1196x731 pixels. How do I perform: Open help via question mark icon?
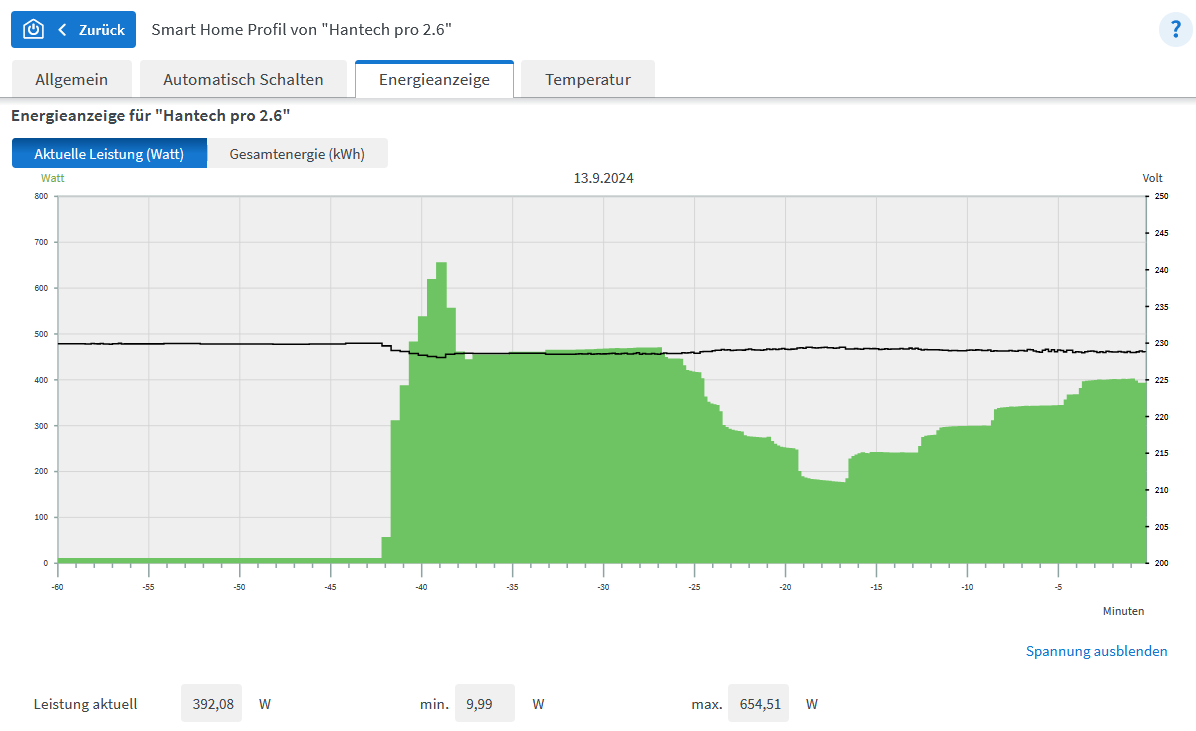coord(1175,30)
